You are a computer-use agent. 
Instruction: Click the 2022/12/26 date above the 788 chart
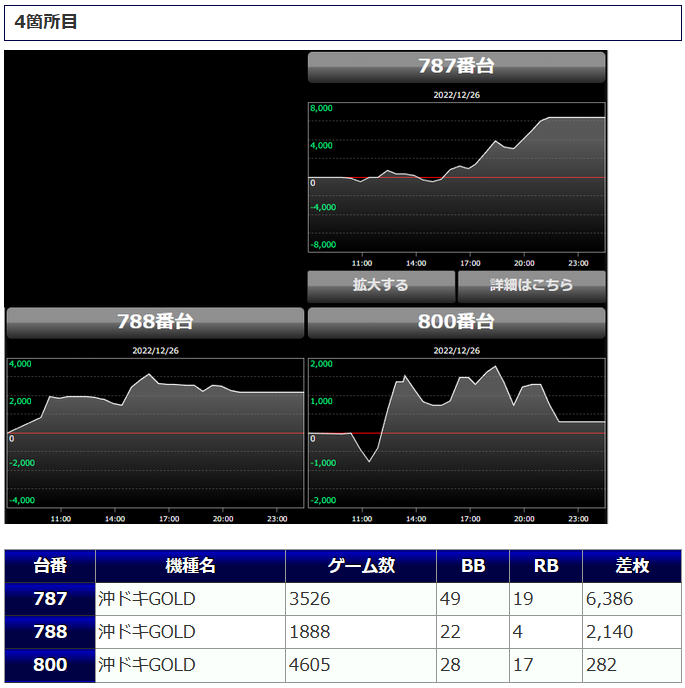155,351
